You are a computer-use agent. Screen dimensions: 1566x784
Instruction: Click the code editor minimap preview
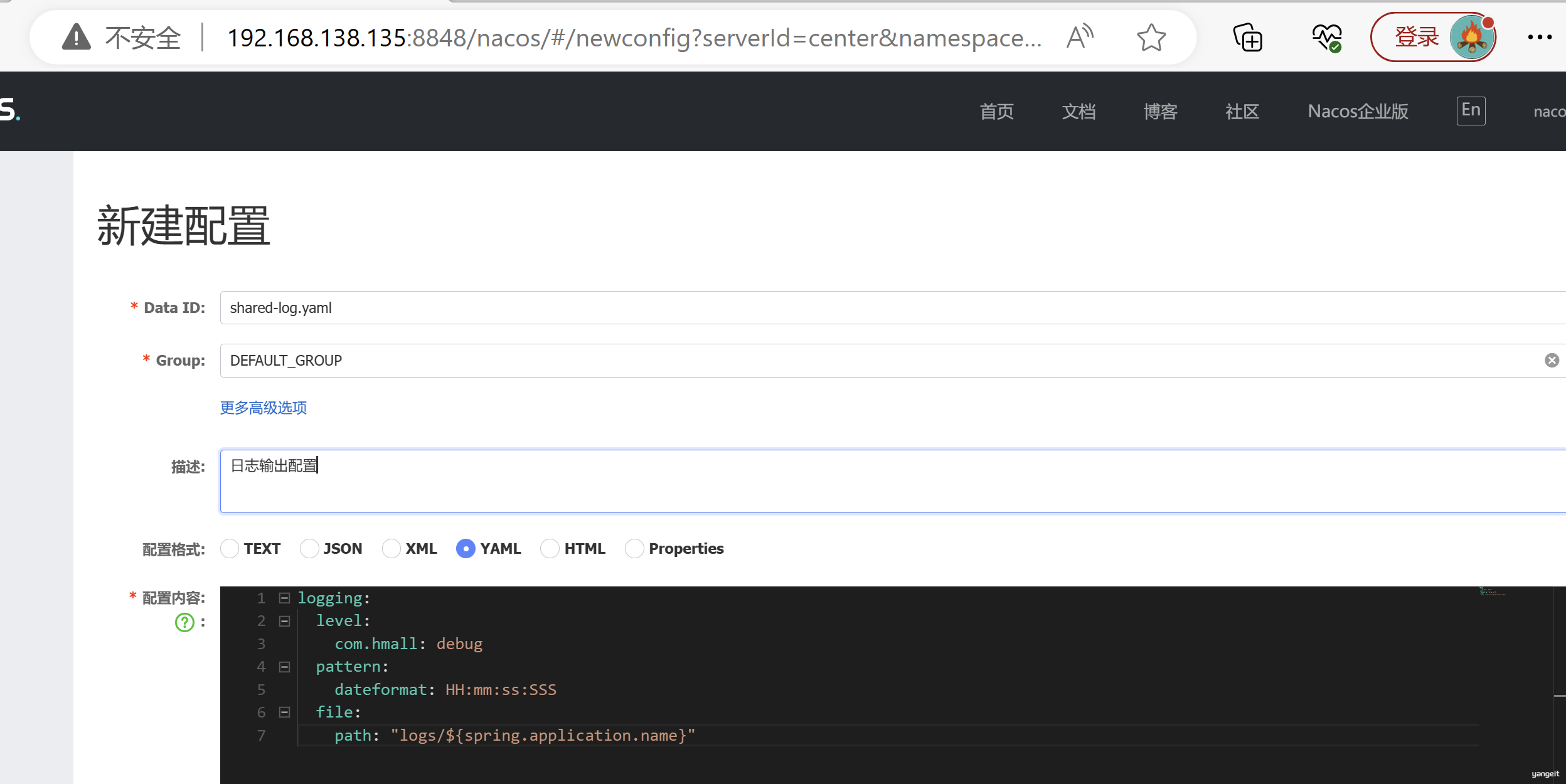[1492, 591]
